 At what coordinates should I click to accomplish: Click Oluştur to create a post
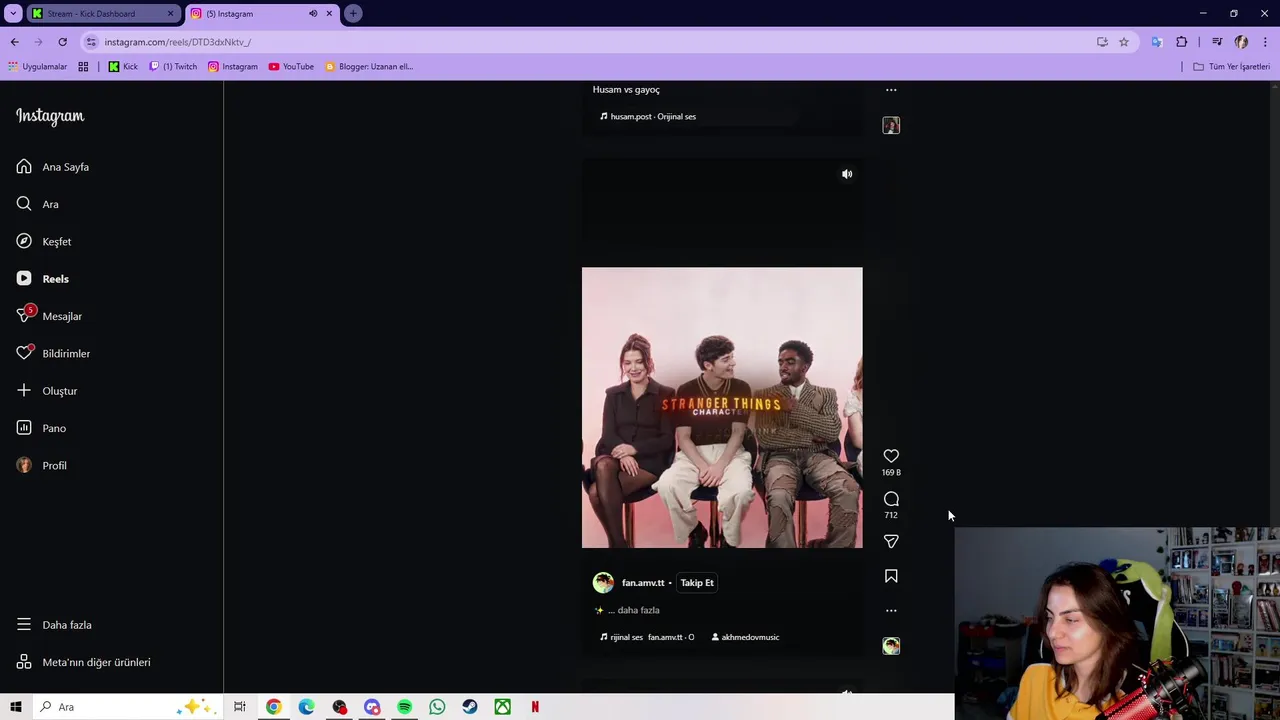pyautogui.click(x=47, y=391)
